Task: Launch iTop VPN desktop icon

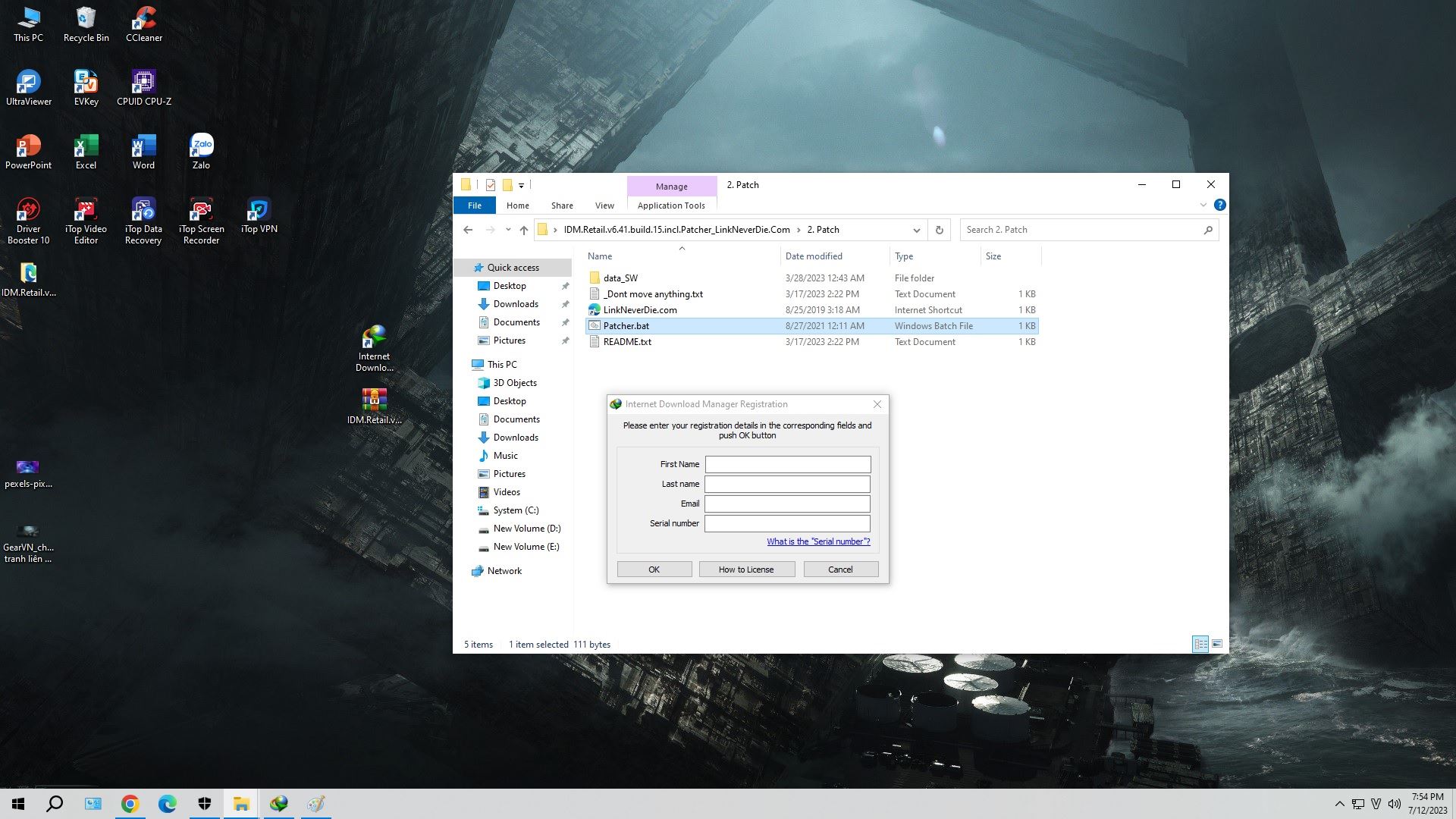Action: click(259, 215)
